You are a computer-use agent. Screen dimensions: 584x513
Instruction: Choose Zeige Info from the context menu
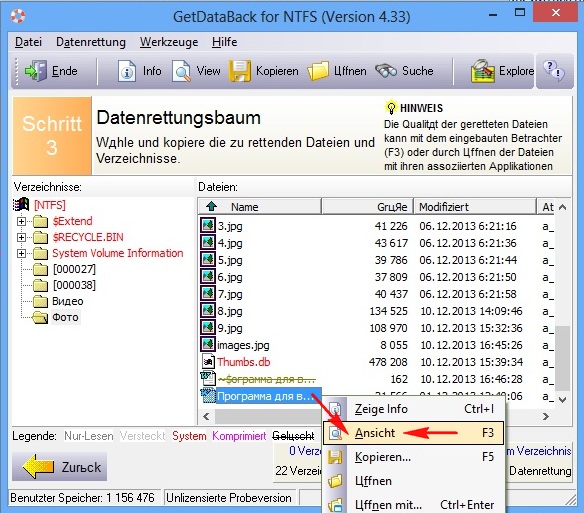pos(413,409)
